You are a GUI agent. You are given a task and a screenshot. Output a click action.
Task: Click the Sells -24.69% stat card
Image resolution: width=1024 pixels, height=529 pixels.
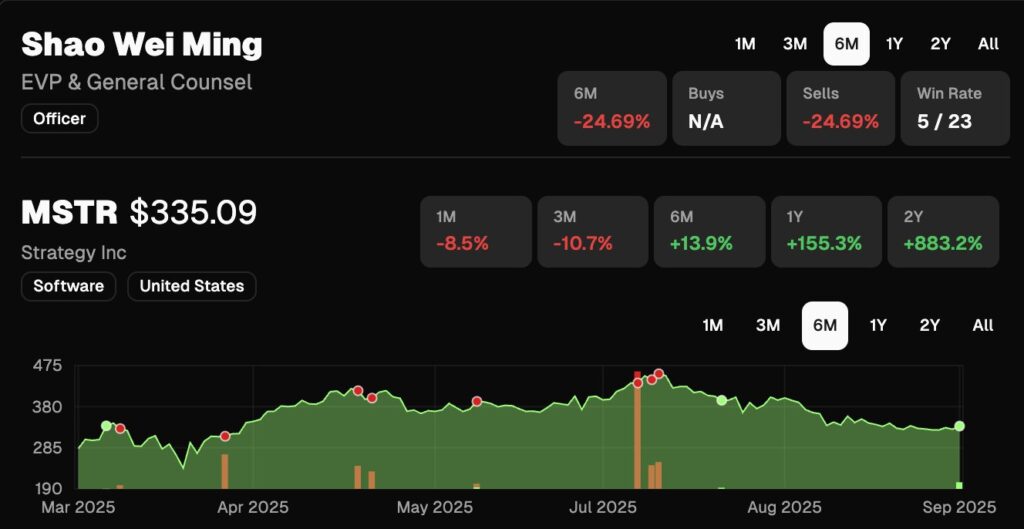[x=840, y=108]
